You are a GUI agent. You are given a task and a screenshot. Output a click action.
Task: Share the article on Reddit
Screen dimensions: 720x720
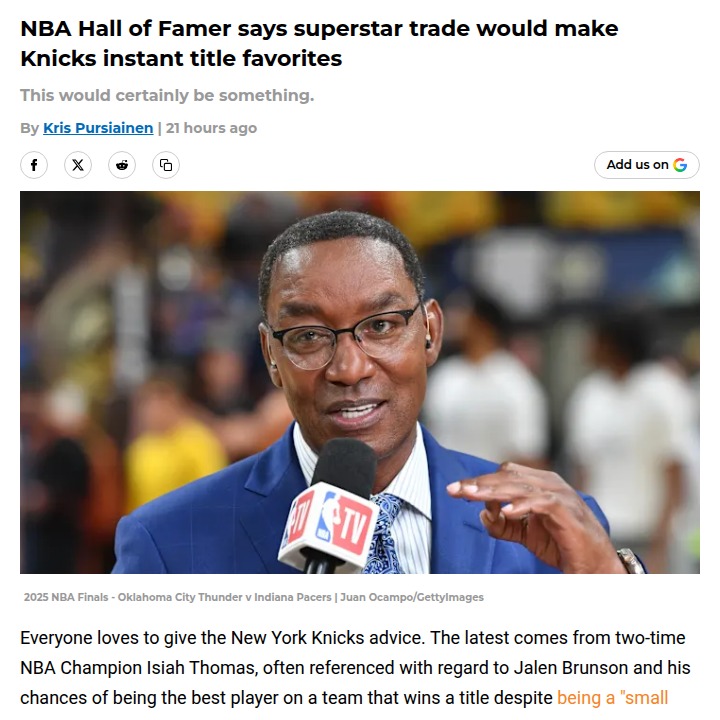[122, 165]
